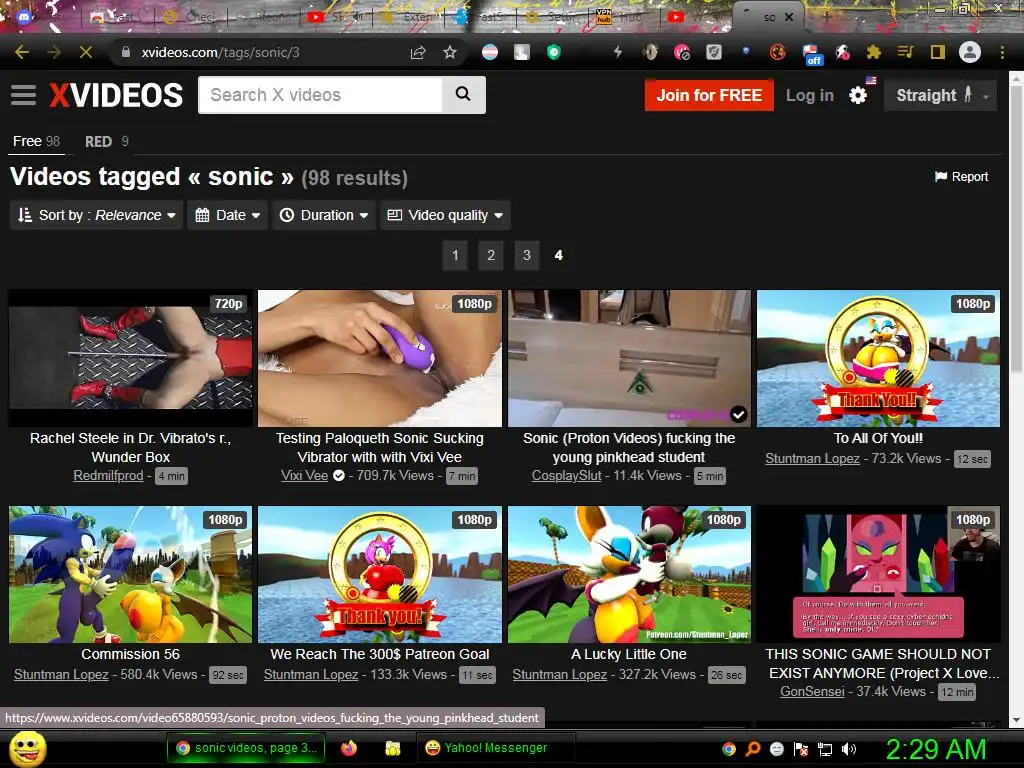Toggle the browser side panel icon
Viewport: 1024px width, 768px height.
938,52
